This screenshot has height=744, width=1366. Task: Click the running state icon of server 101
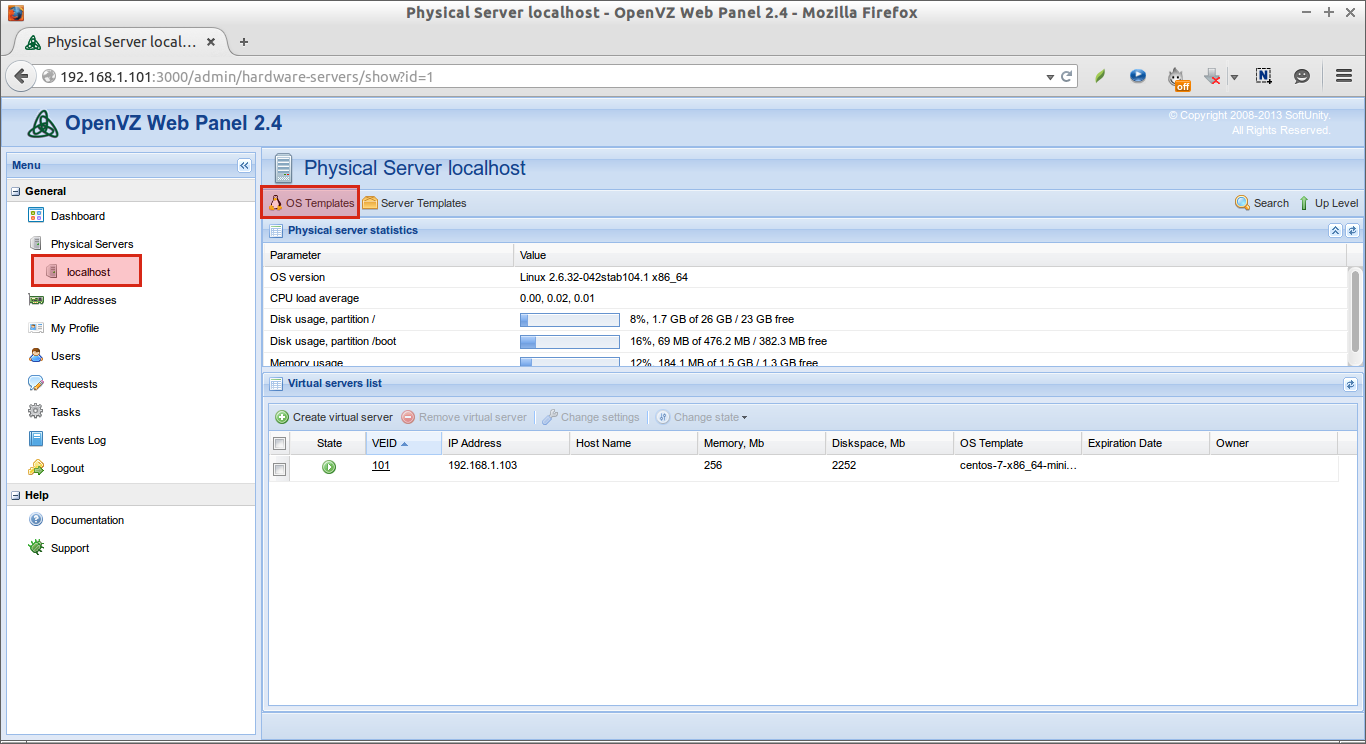pyautogui.click(x=329, y=467)
